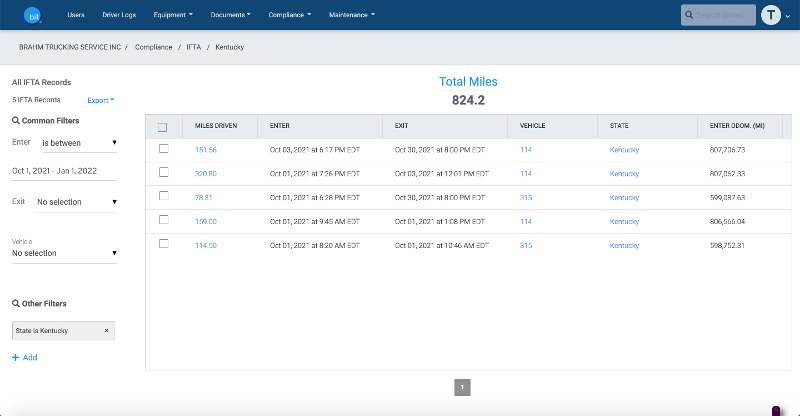Open the 320.60 miles driven record
The height and width of the screenshot is (416, 800).
click(x=205, y=173)
